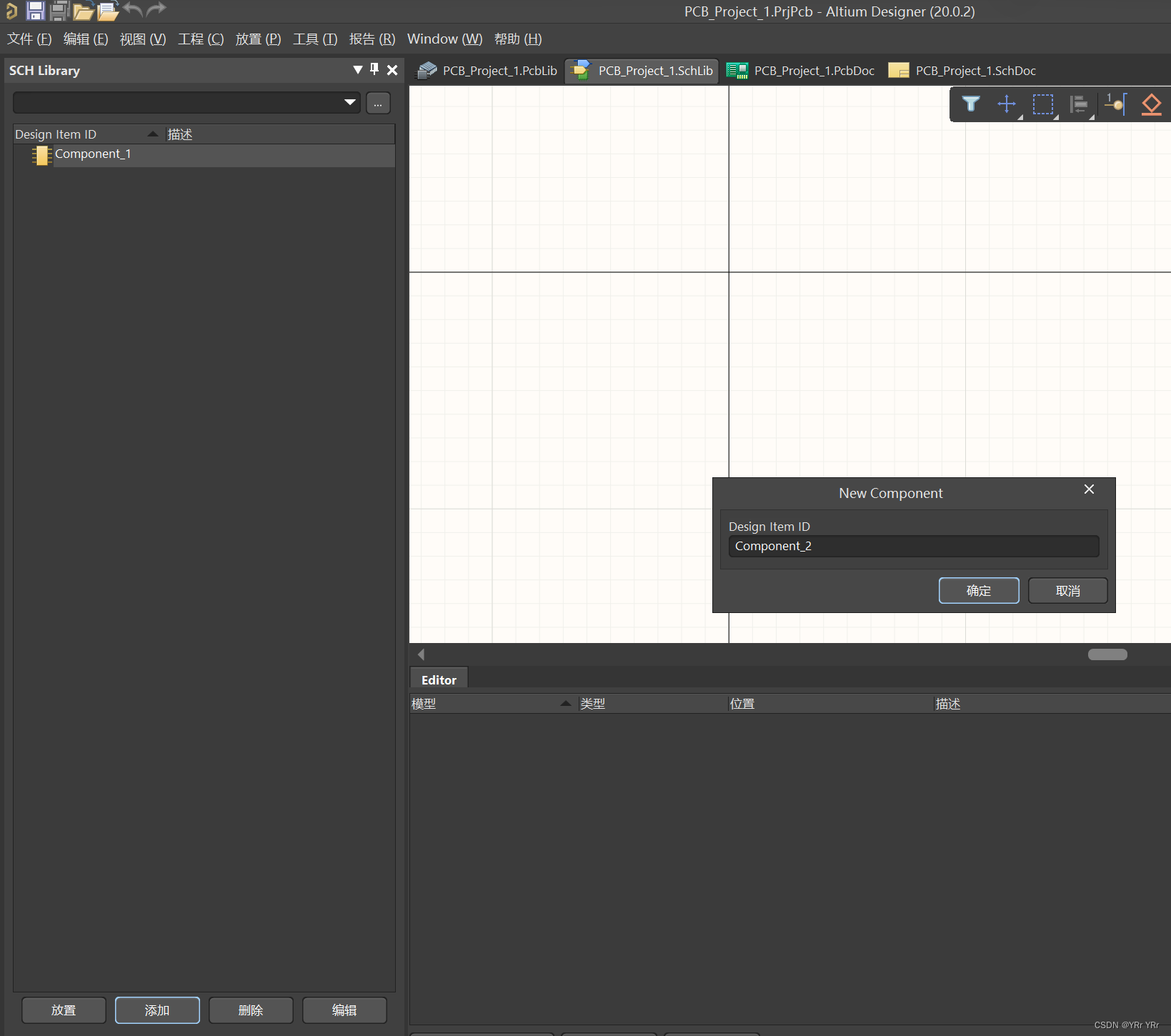Open the Window (W) menu
The image size is (1171, 1036).
444,39
